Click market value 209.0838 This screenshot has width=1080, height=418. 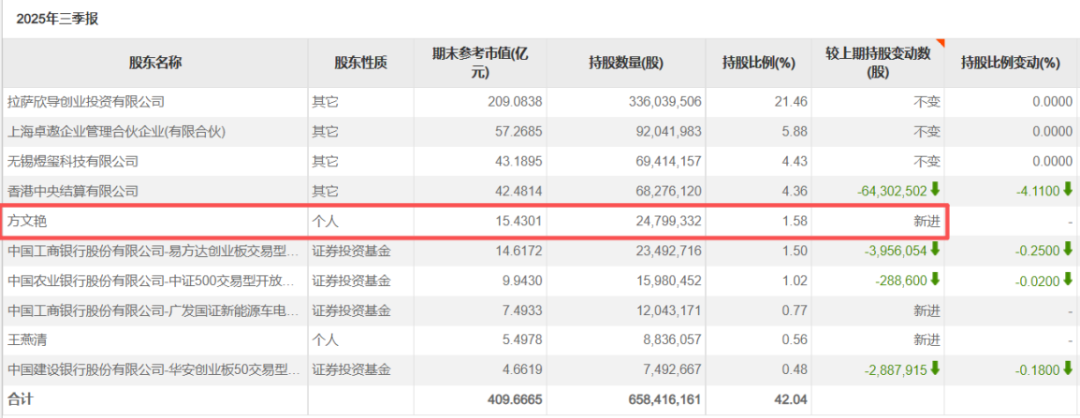517,102
